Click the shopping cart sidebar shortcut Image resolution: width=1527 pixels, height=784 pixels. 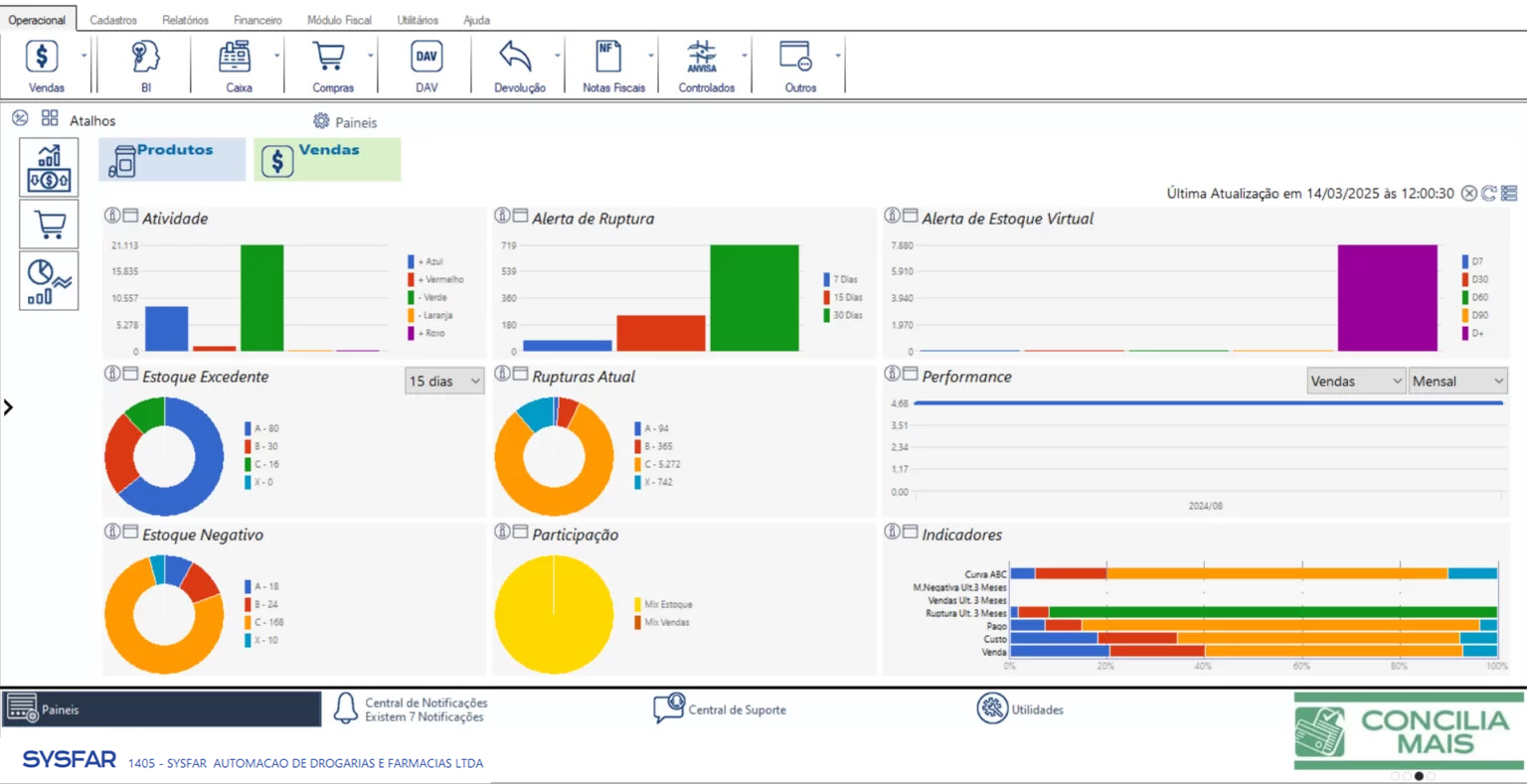click(x=49, y=225)
